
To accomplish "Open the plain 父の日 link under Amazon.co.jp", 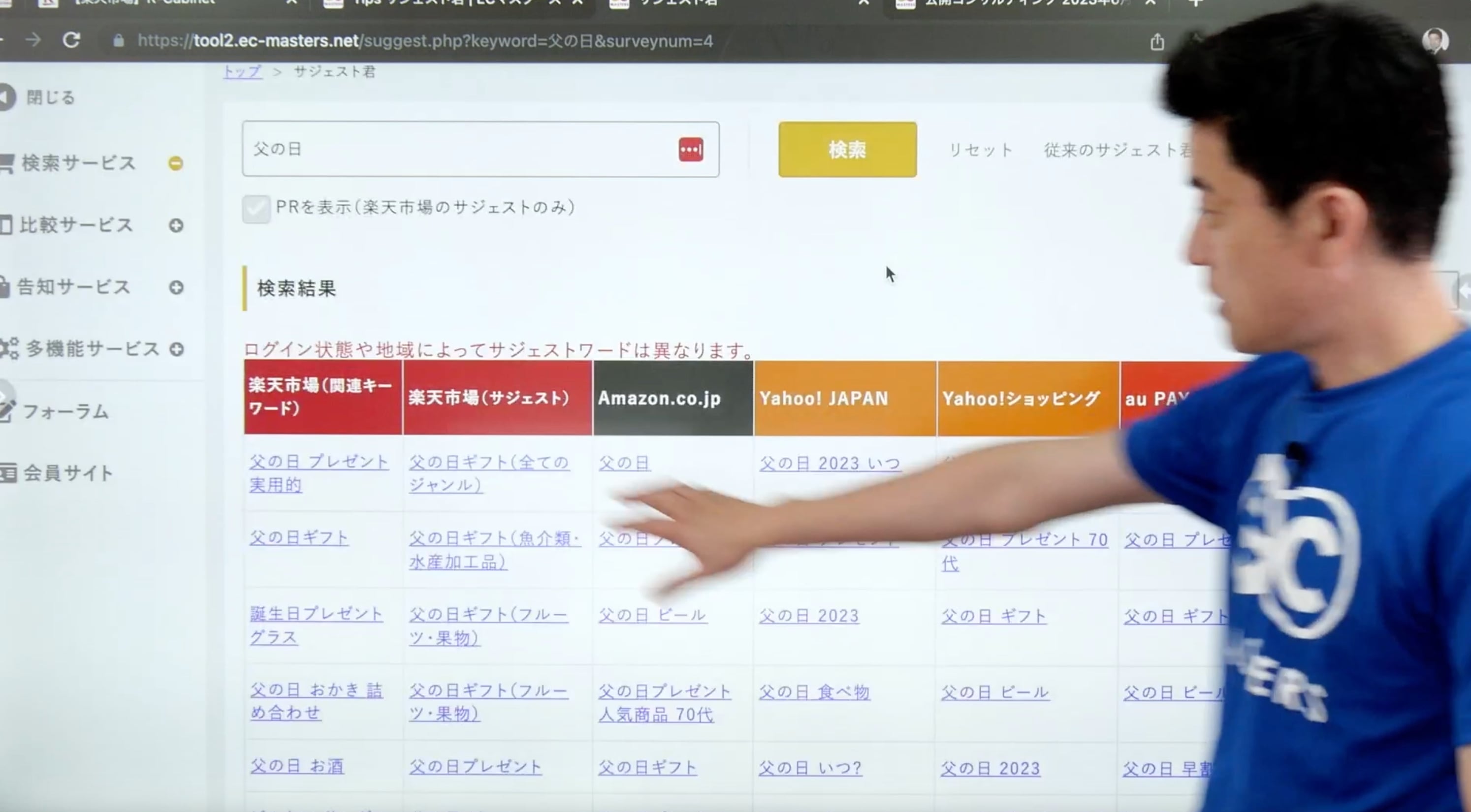I will coord(624,463).
